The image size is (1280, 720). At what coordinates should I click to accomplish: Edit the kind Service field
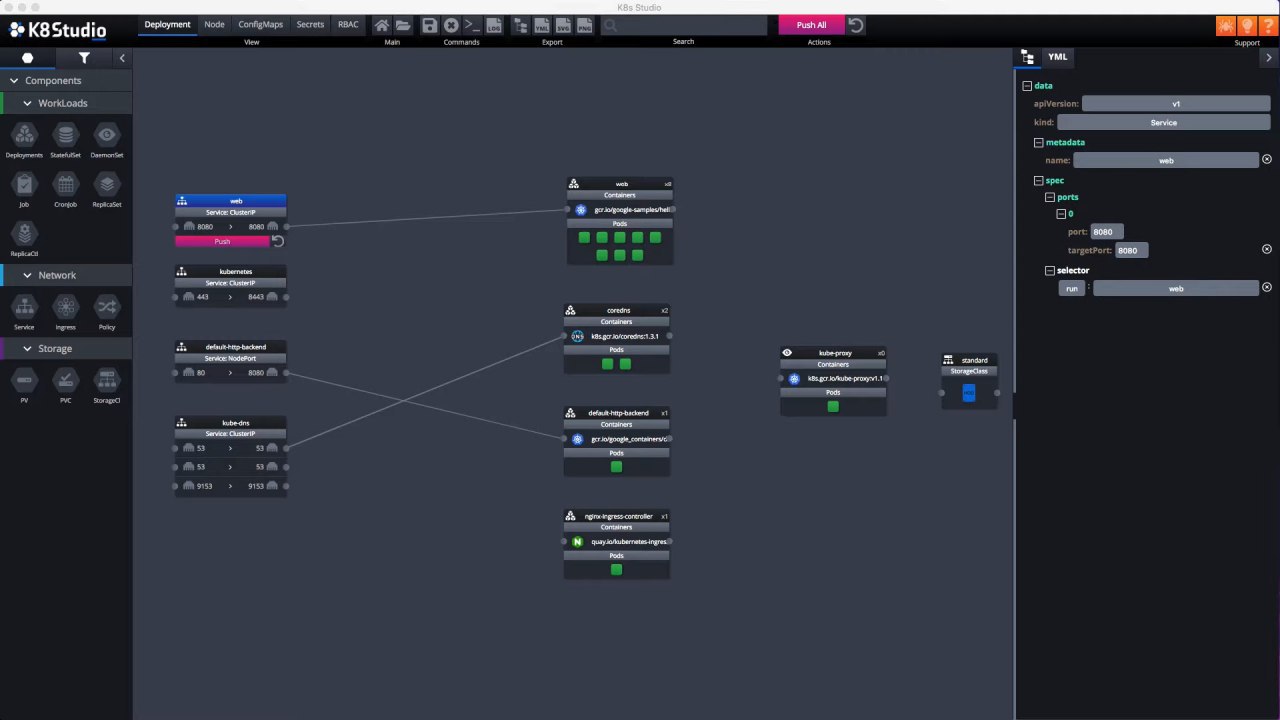pos(1164,122)
